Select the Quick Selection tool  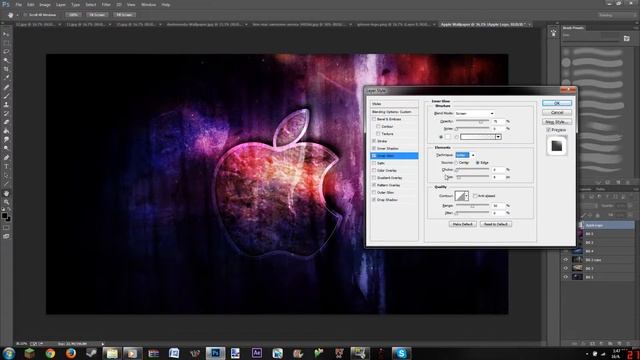tap(6, 60)
